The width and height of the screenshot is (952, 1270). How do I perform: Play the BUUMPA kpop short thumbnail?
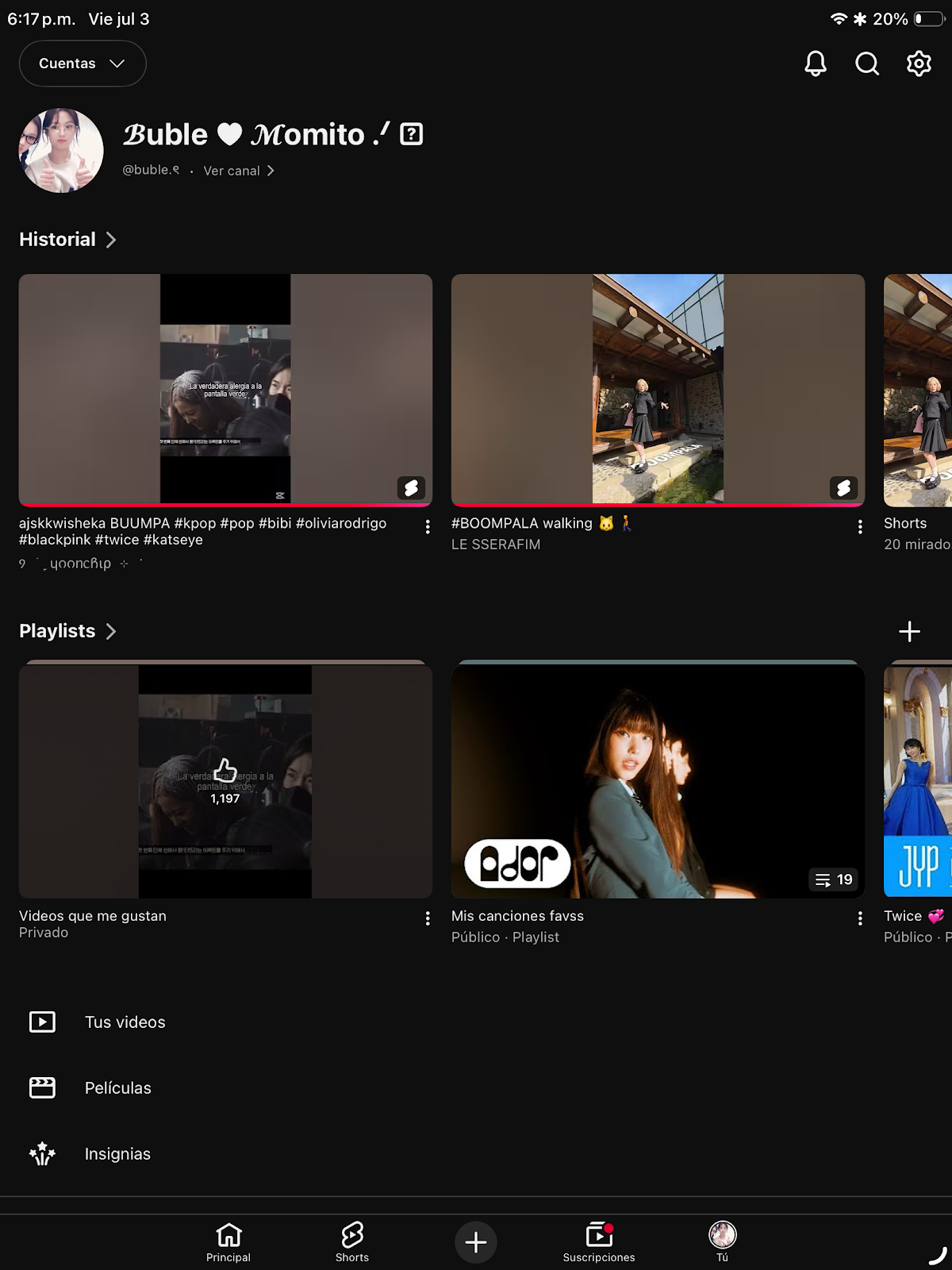(225, 390)
